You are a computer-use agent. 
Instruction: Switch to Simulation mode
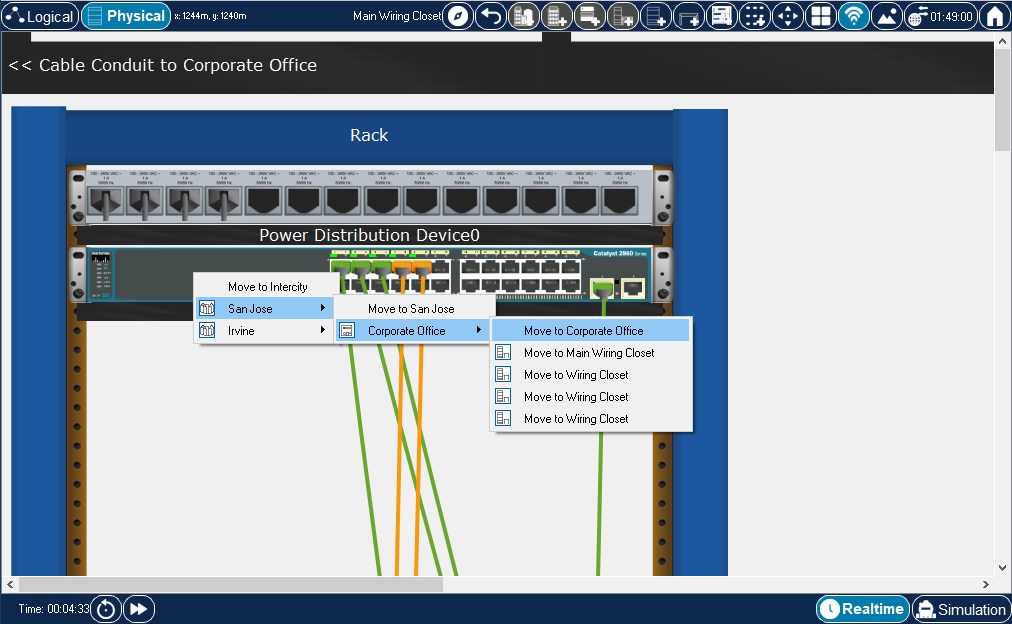tap(960, 609)
